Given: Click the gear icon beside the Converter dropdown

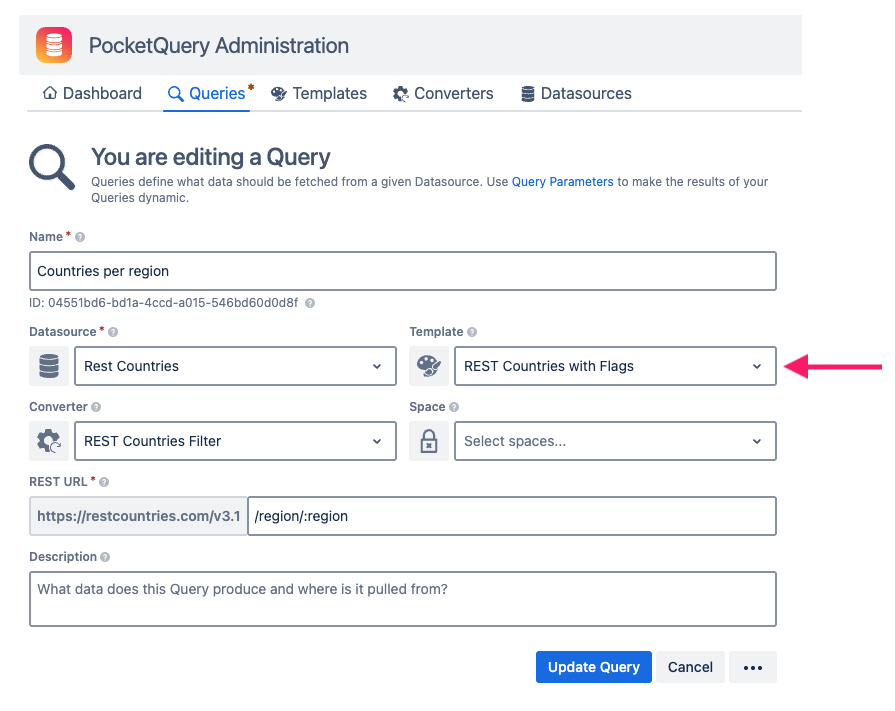Looking at the screenshot, I should coord(48,441).
